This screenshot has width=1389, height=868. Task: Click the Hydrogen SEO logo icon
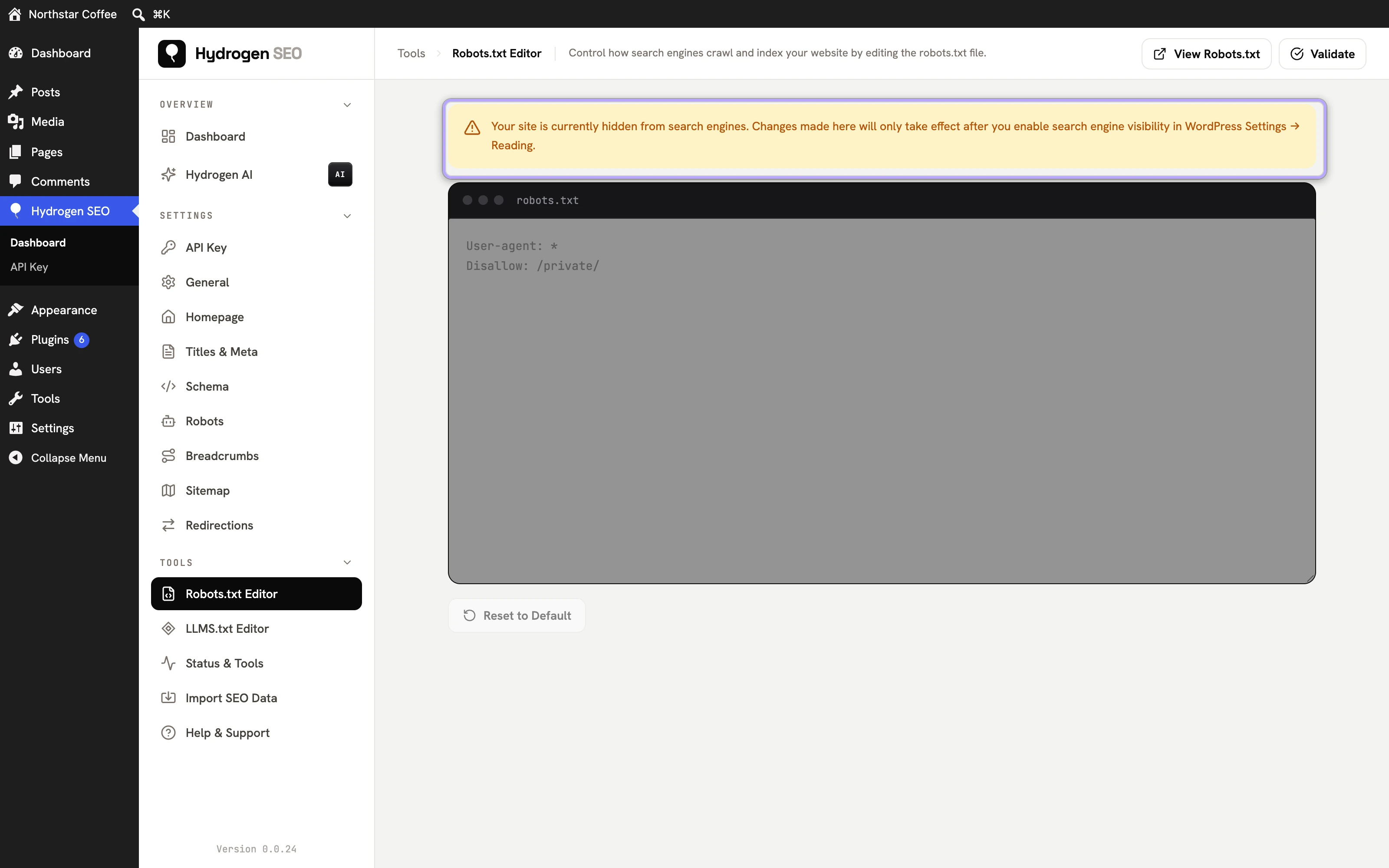171,53
